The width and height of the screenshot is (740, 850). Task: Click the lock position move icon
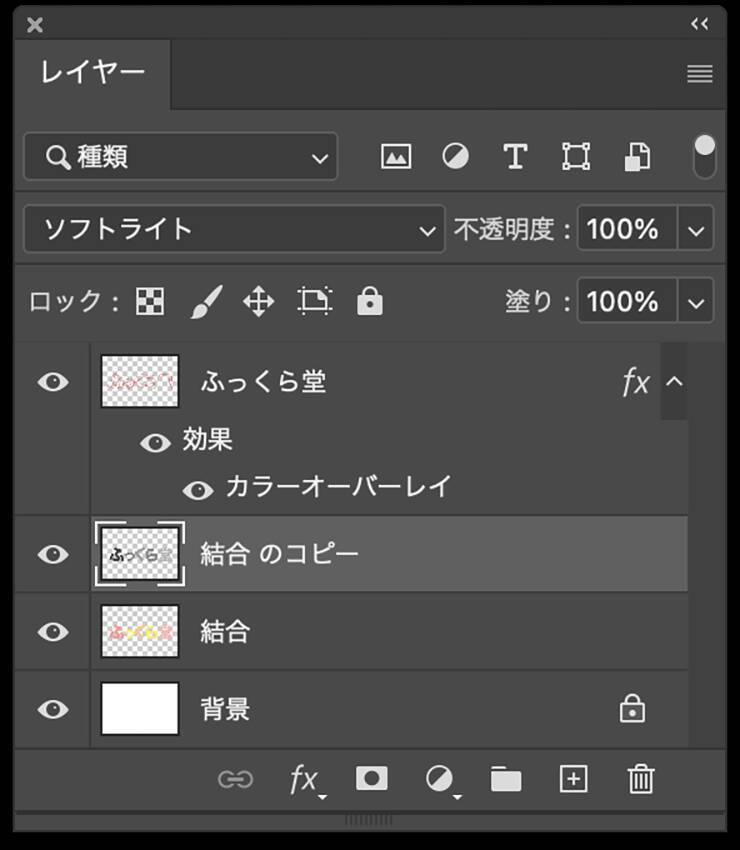click(x=259, y=302)
